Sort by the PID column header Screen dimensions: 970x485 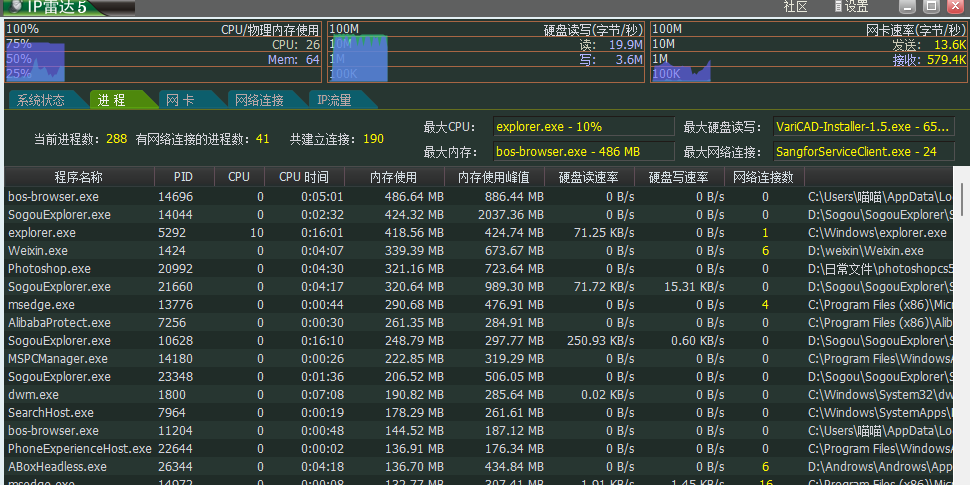[182, 177]
